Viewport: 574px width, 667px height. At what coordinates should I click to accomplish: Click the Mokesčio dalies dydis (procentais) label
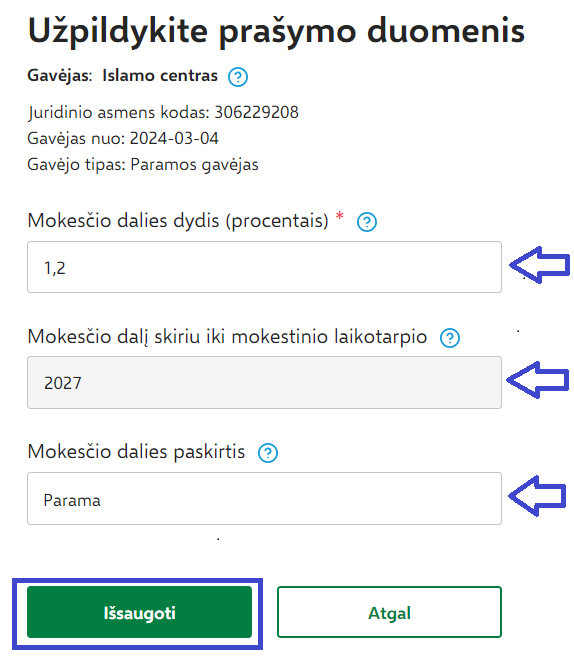coord(178,221)
